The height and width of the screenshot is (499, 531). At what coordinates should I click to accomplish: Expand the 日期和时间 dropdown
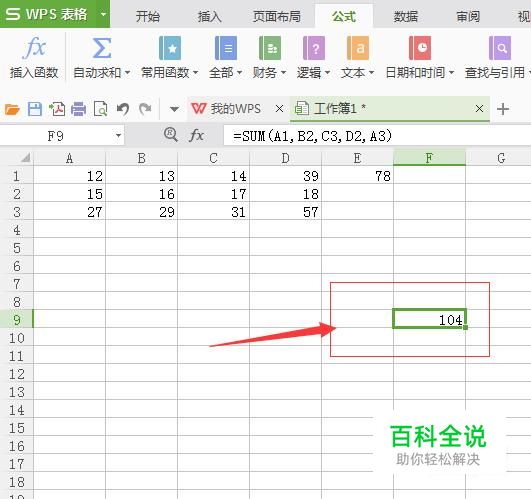451,72
